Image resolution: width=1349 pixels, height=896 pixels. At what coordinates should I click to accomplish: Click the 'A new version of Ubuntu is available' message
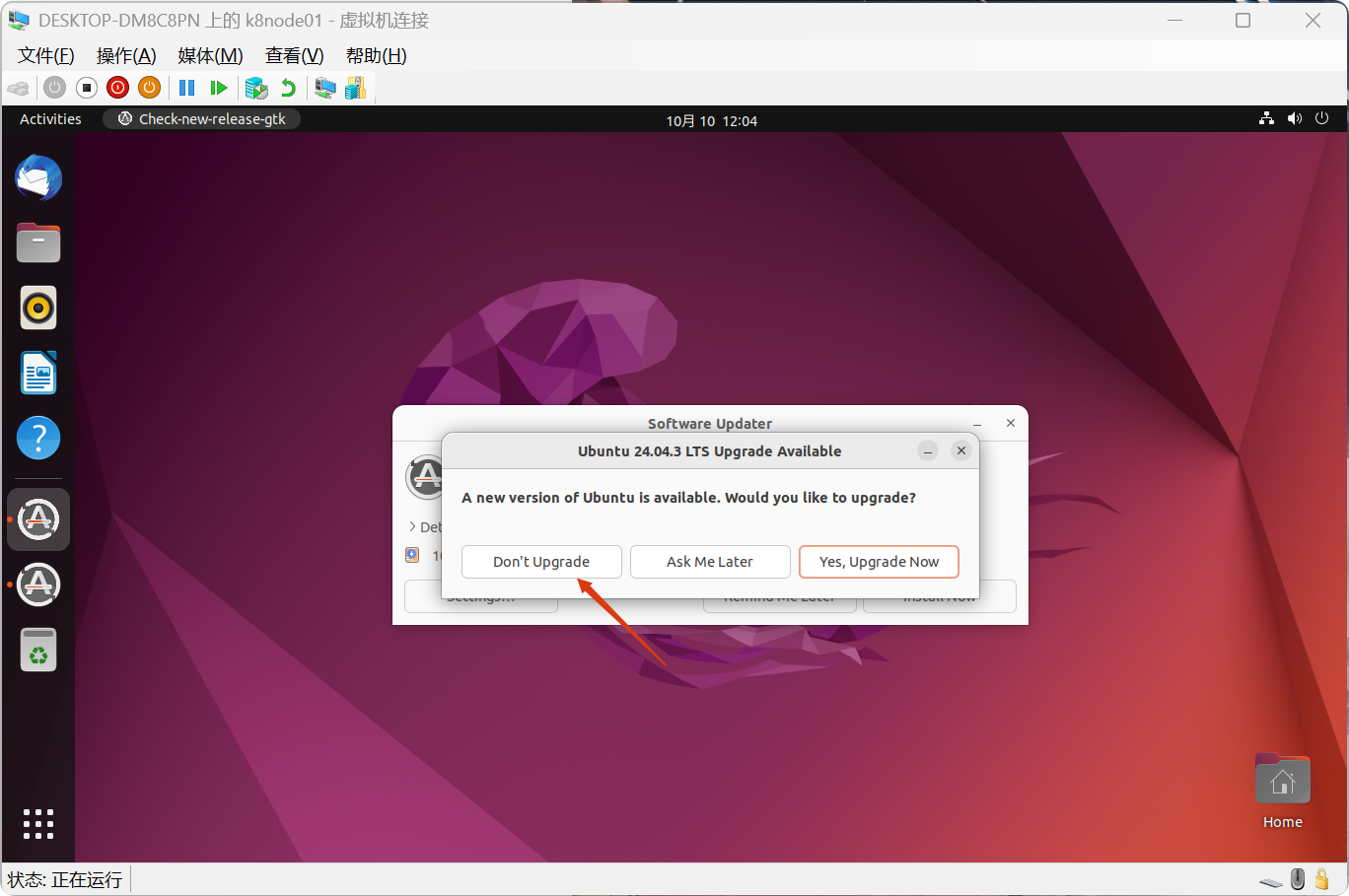click(x=688, y=498)
